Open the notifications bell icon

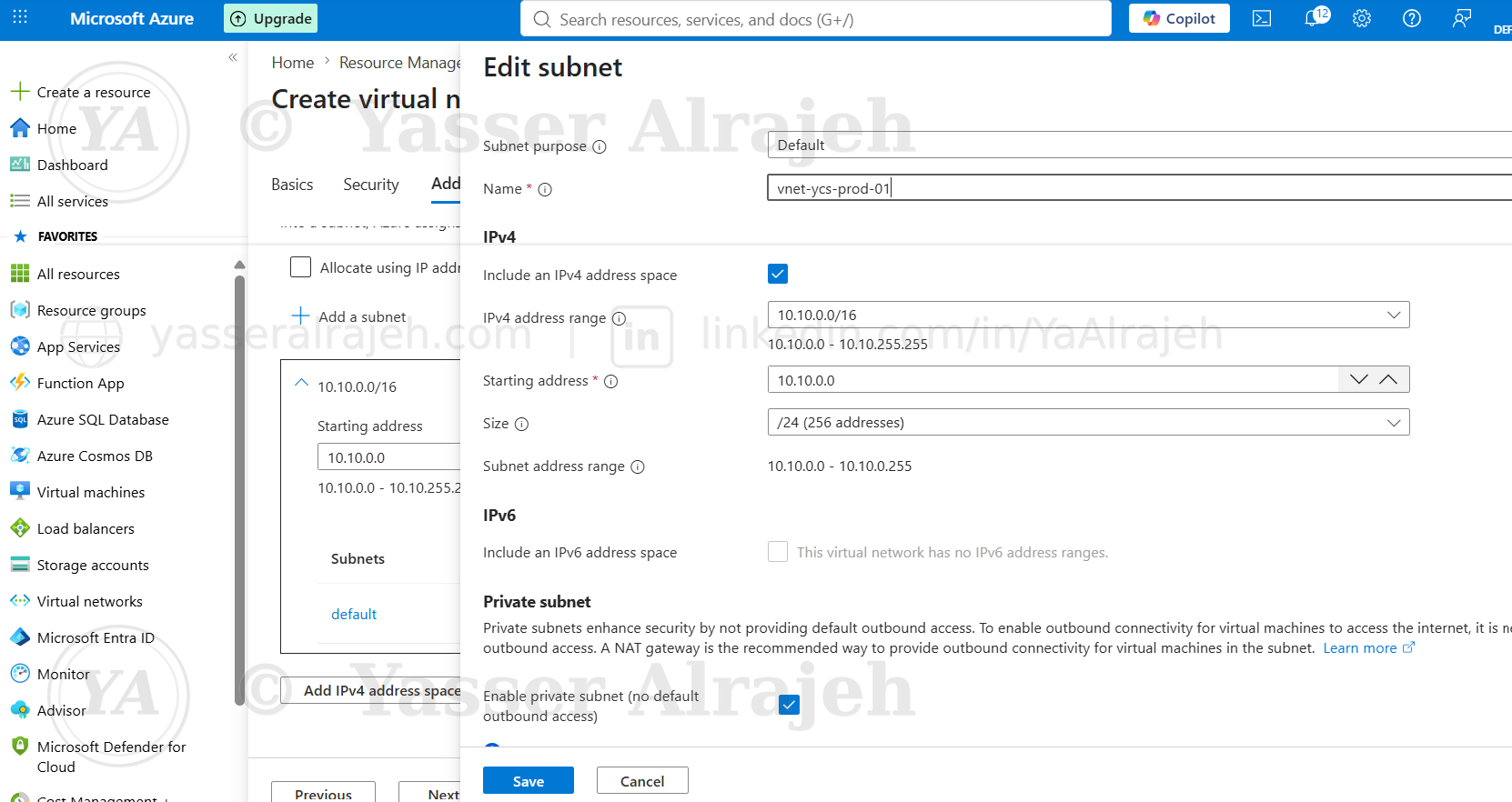(1312, 18)
